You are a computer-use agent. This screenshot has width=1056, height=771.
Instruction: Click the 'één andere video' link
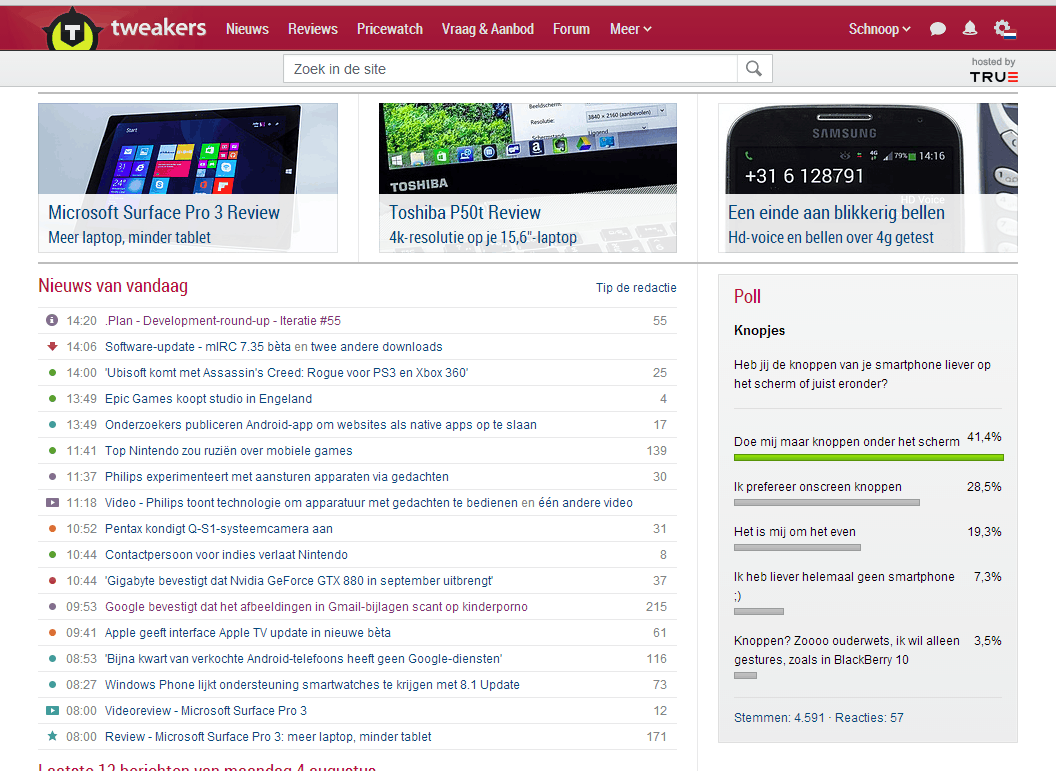pyautogui.click(x=585, y=502)
